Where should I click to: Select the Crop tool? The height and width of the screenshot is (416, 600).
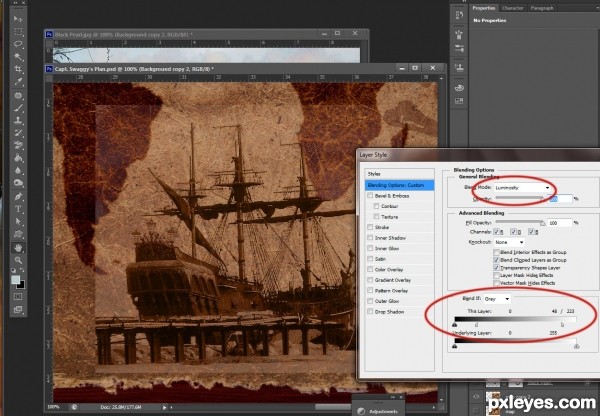tap(18, 69)
